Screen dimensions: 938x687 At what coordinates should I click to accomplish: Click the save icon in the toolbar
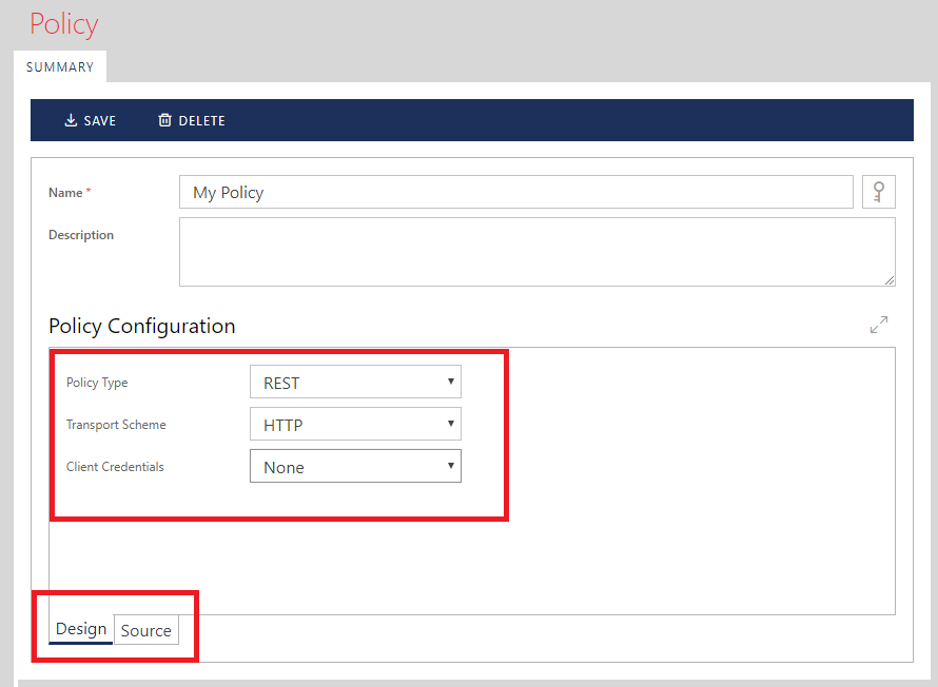point(70,121)
